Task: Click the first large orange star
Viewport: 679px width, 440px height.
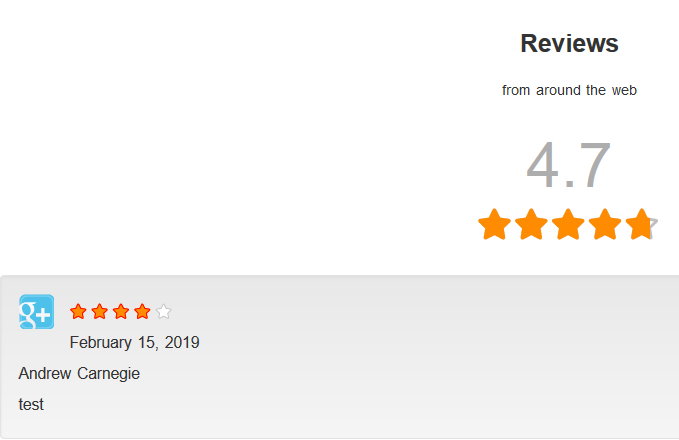Action: coord(494,225)
